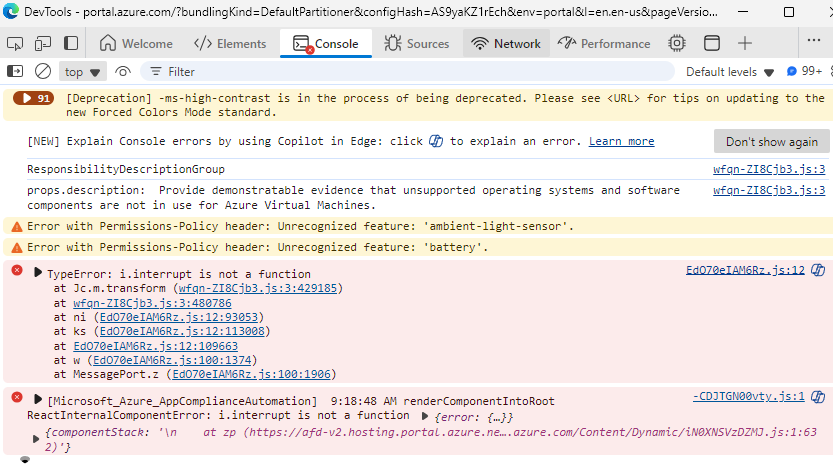Open EdO70eIAM6Rz.js:100:1374 stack link
The height and width of the screenshot is (464, 833).
click(x=172, y=360)
